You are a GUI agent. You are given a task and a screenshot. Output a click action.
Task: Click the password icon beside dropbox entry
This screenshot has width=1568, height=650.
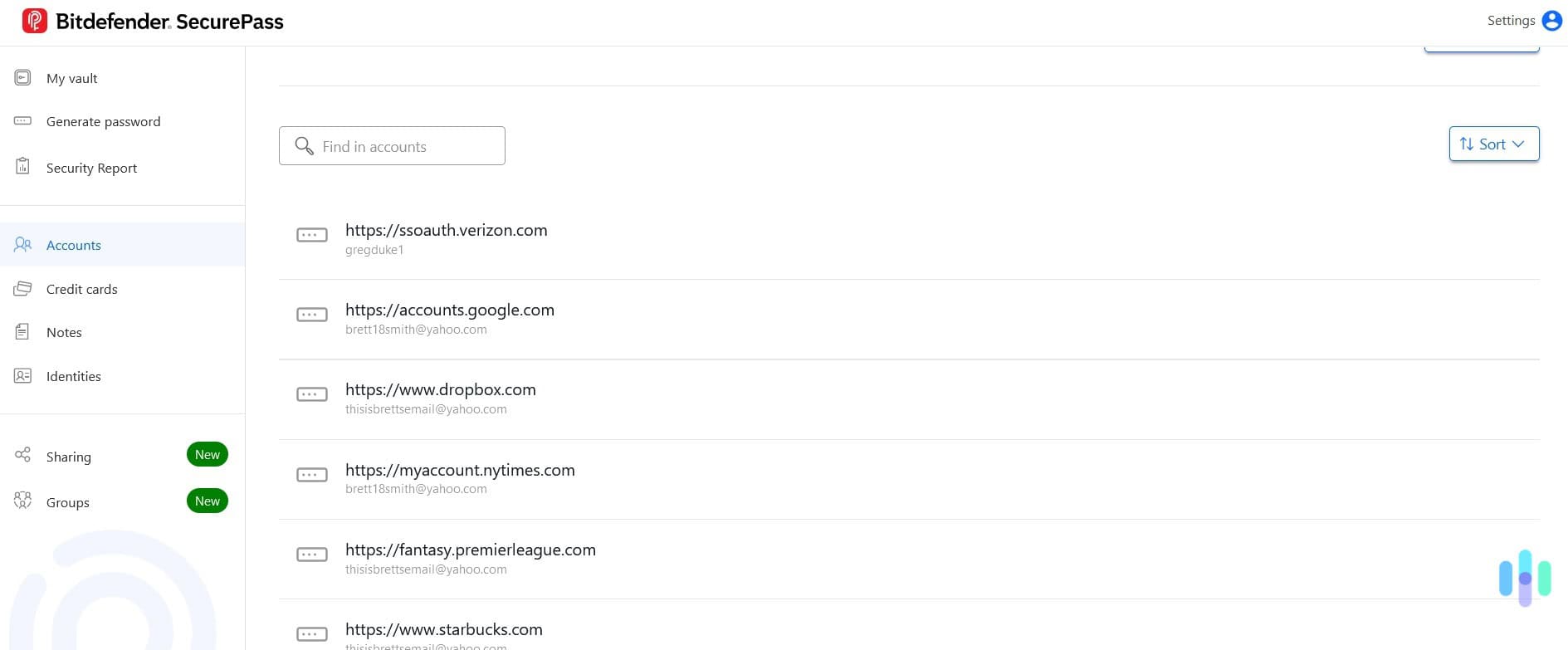coord(312,394)
